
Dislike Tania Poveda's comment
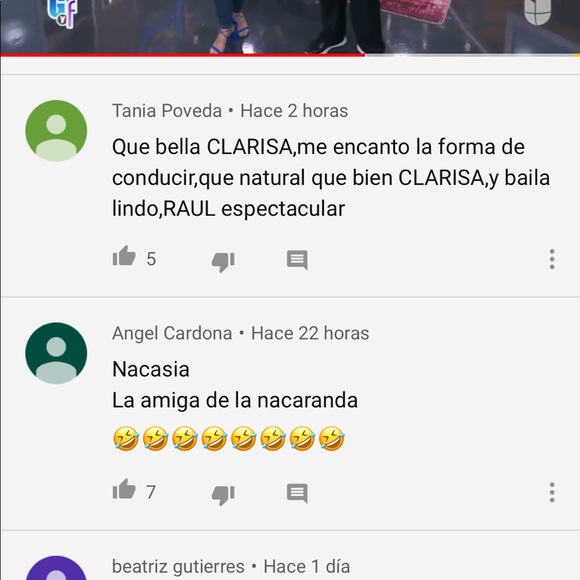(x=223, y=262)
